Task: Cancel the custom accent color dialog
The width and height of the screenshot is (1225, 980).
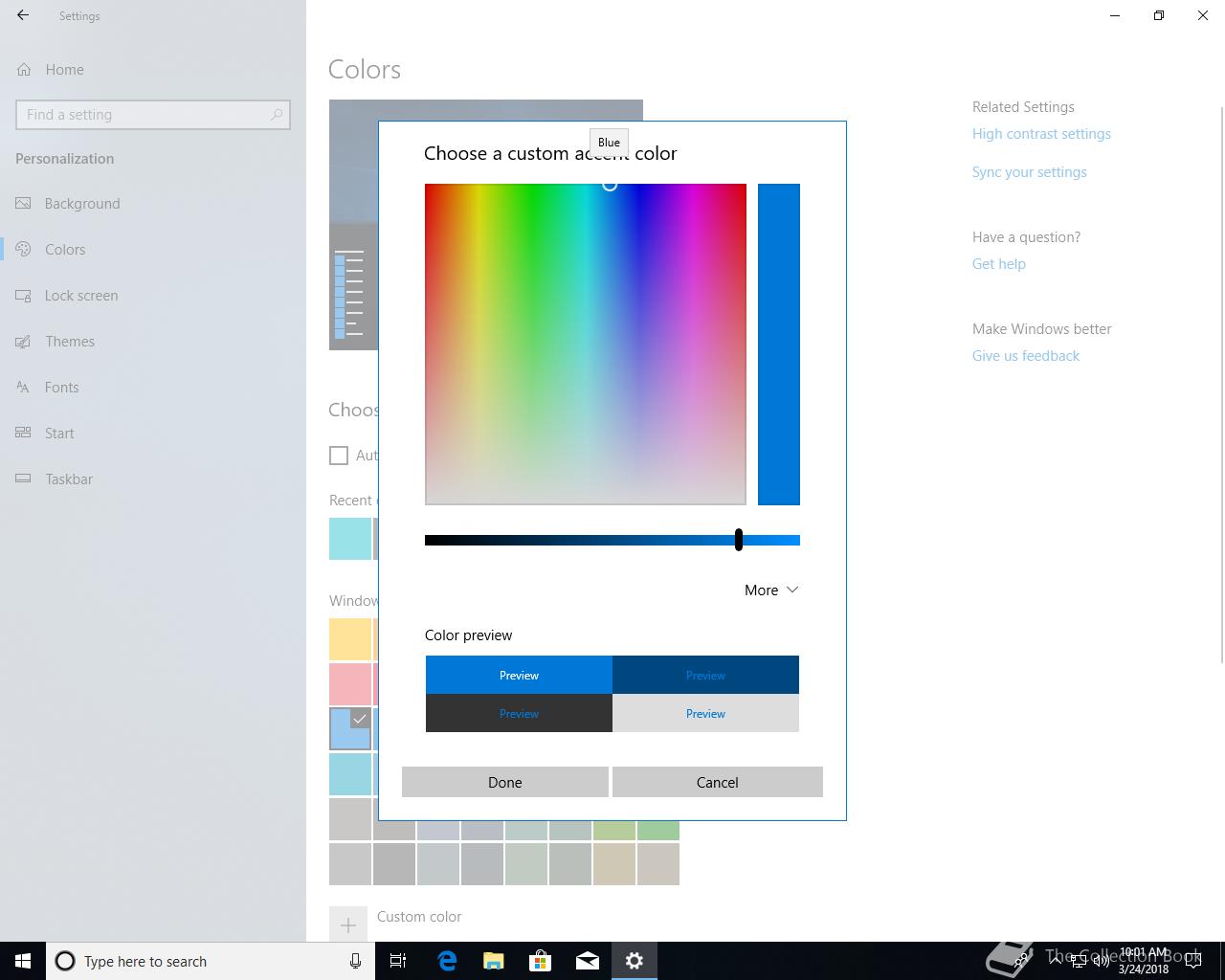Action: coord(718,782)
